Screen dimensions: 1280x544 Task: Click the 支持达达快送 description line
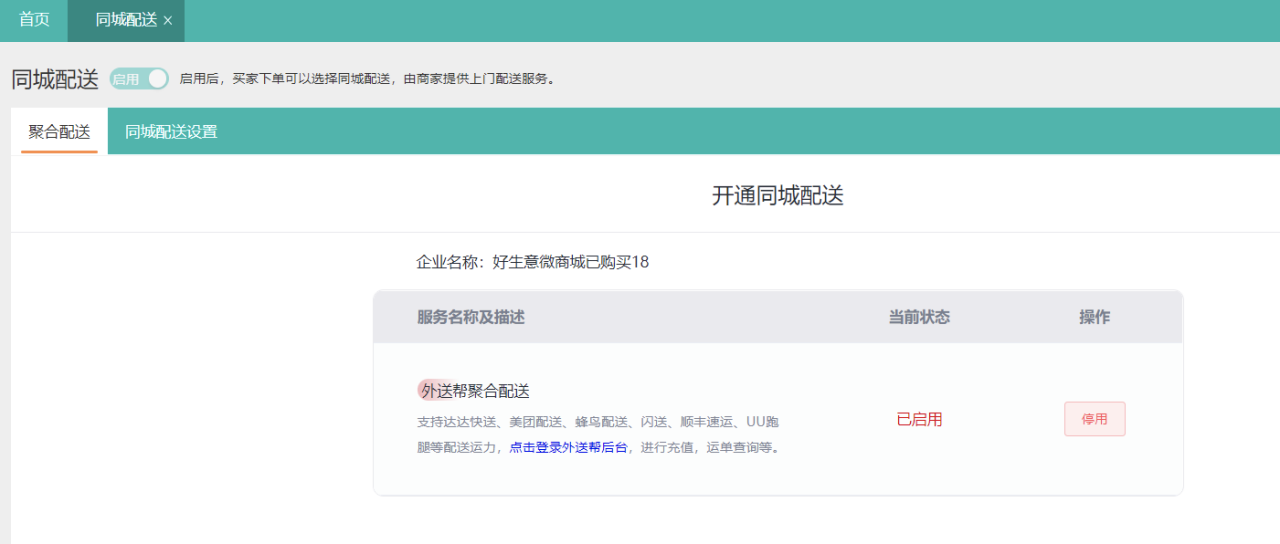click(x=606, y=422)
